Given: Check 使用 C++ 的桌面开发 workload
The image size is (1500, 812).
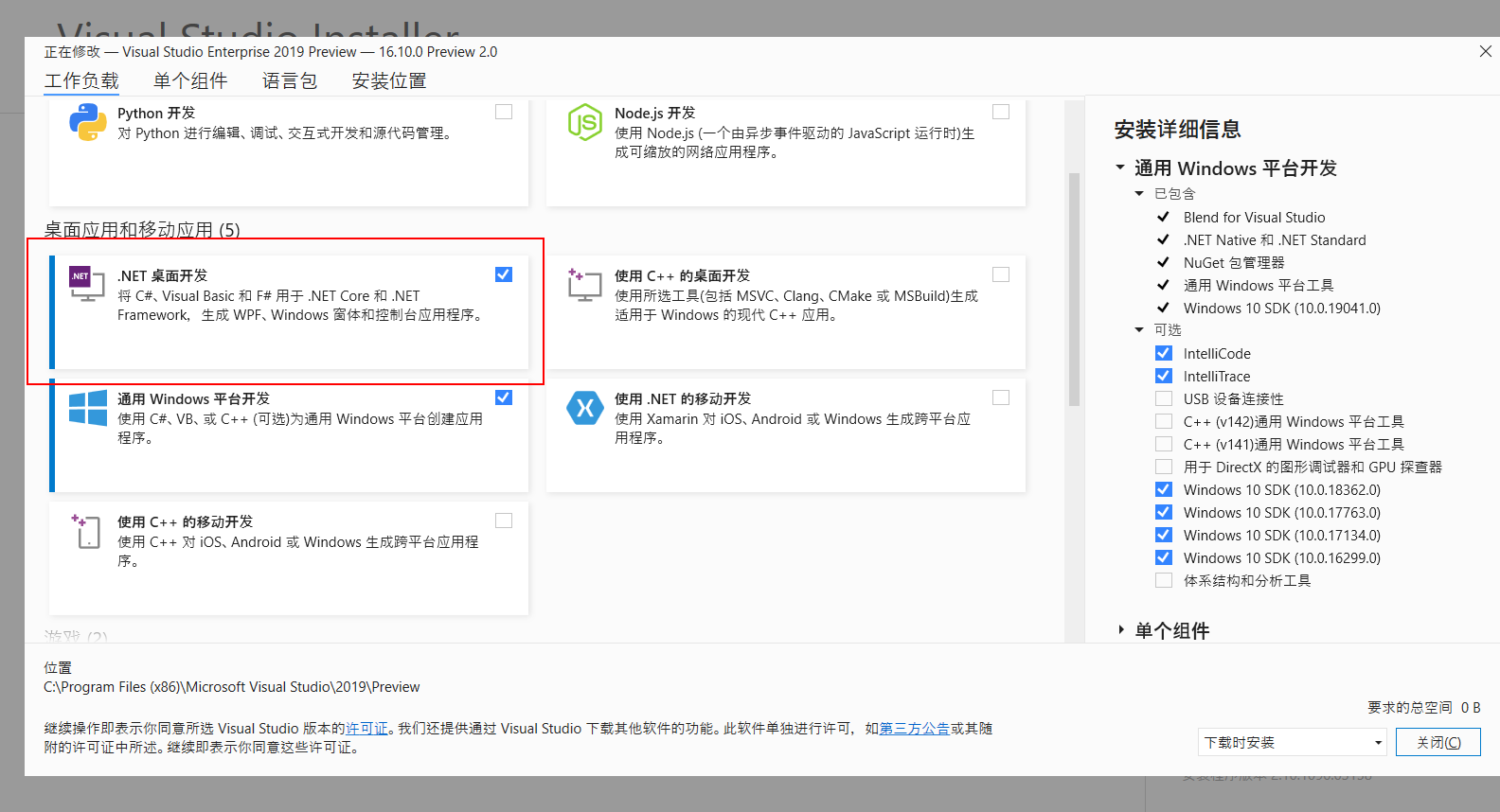Looking at the screenshot, I should pos(1001,274).
